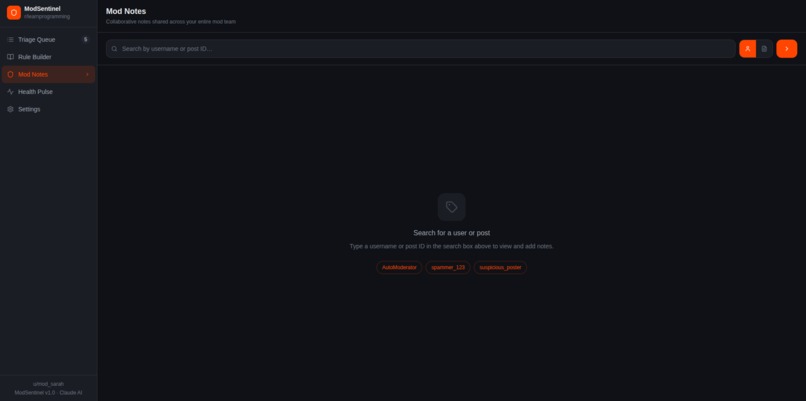The height and width of the screenshot is (401, 806).
Task: Click the 'Type a username or post ID' hint
Action: coord(451,246)
